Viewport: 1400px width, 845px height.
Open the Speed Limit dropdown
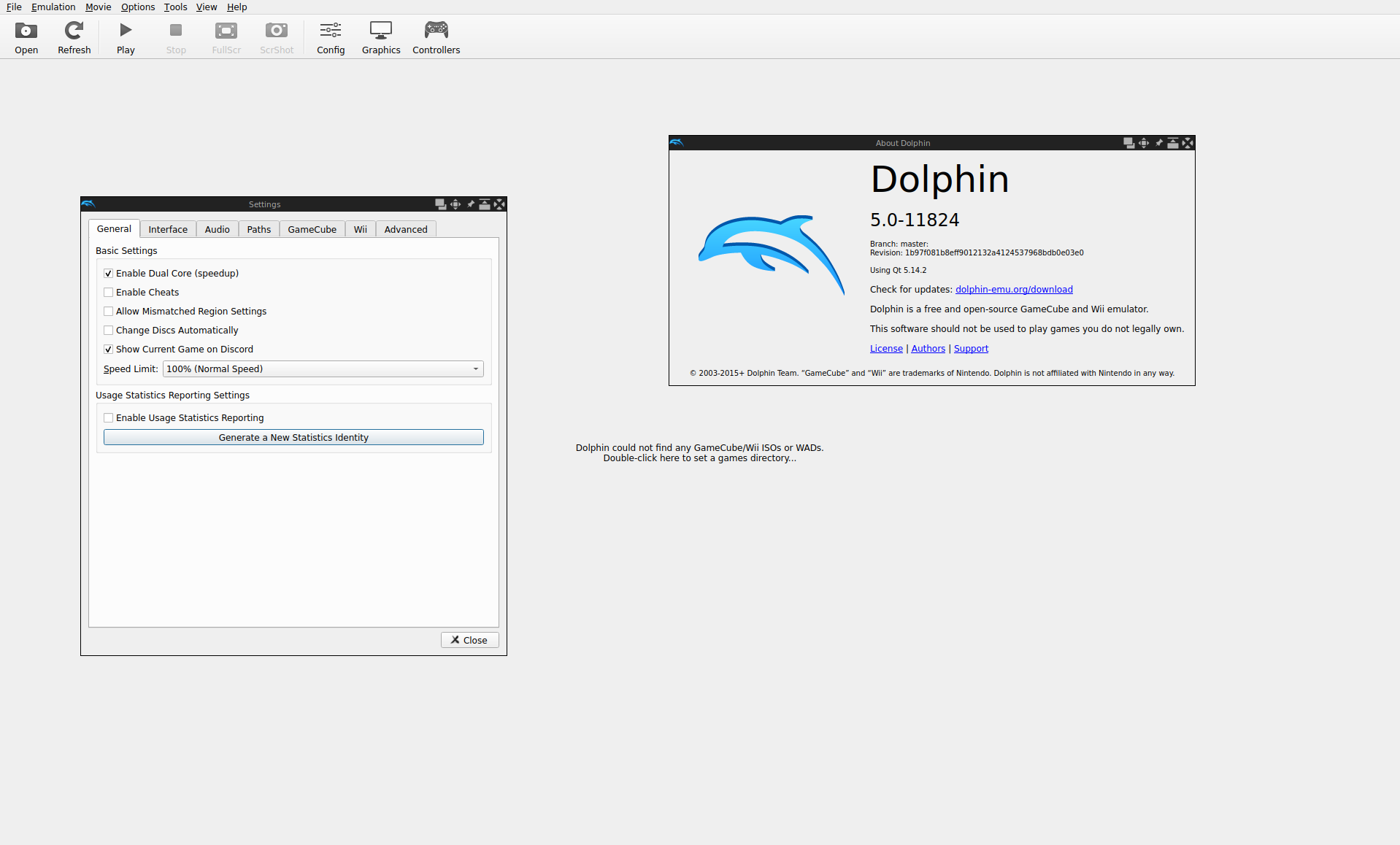coord(323,369)
